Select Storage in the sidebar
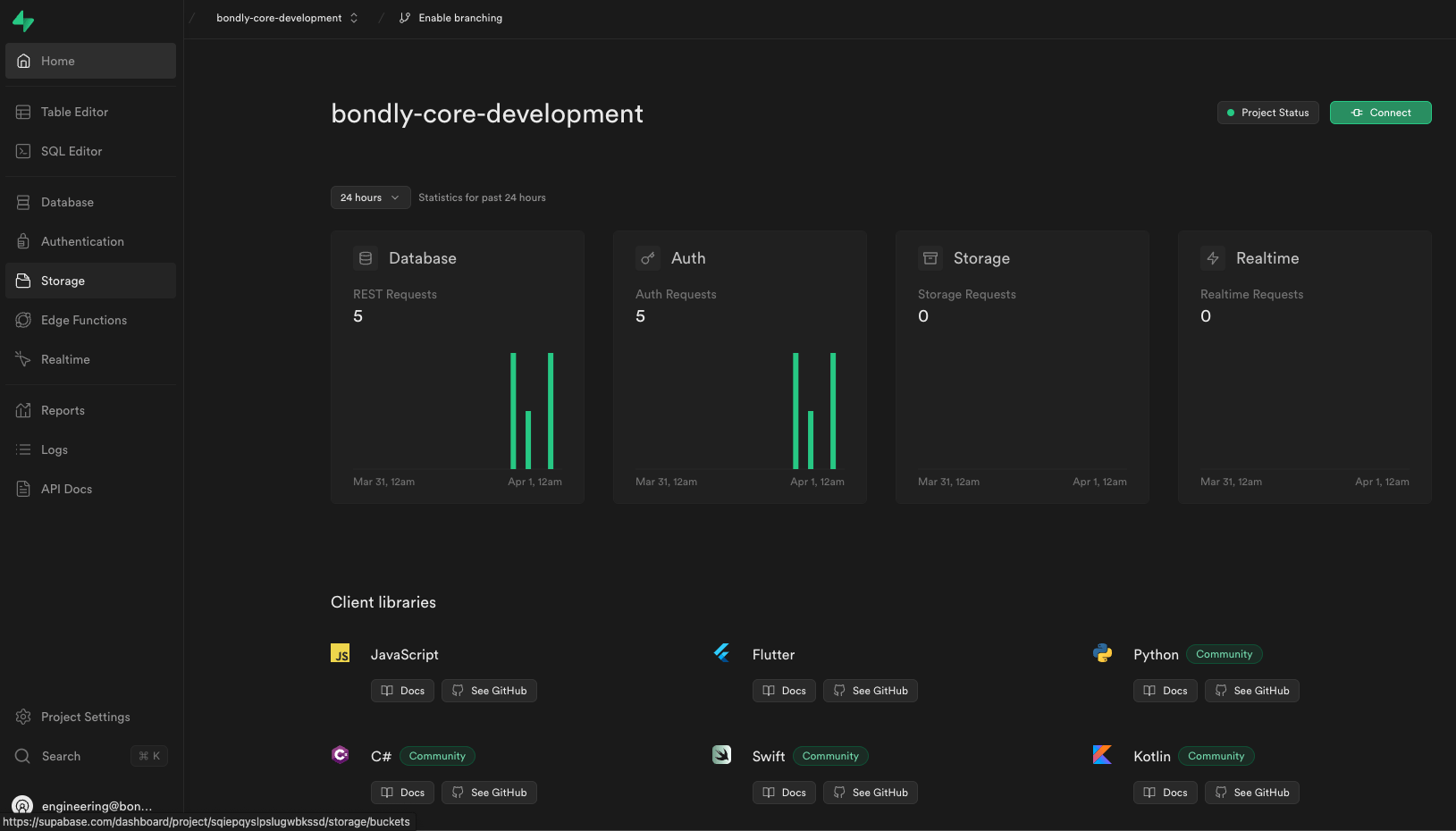The width and height of the screenshot is (1456, 831). pyautogui.click(x=90, y=281)
